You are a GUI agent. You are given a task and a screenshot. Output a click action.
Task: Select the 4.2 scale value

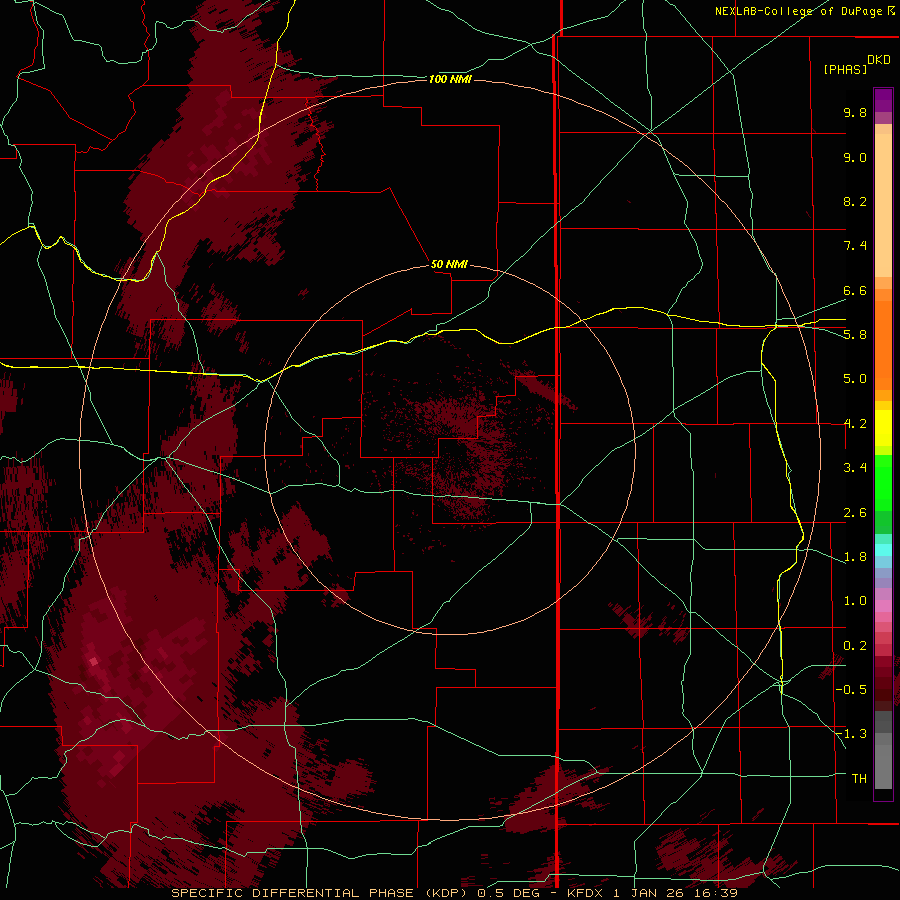(x=855, y=424)
